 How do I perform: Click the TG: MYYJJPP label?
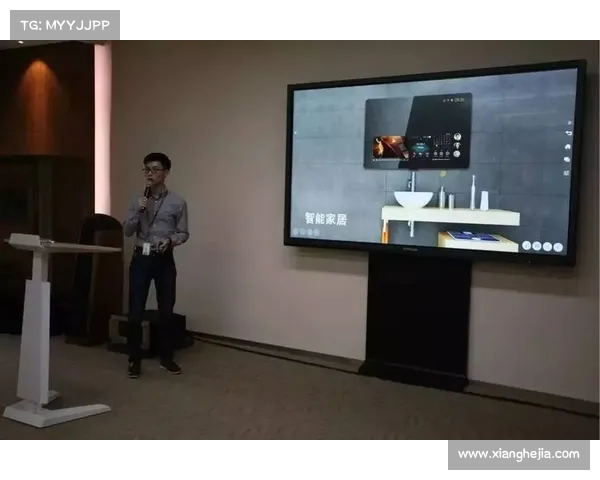click(x=63, y=24)
